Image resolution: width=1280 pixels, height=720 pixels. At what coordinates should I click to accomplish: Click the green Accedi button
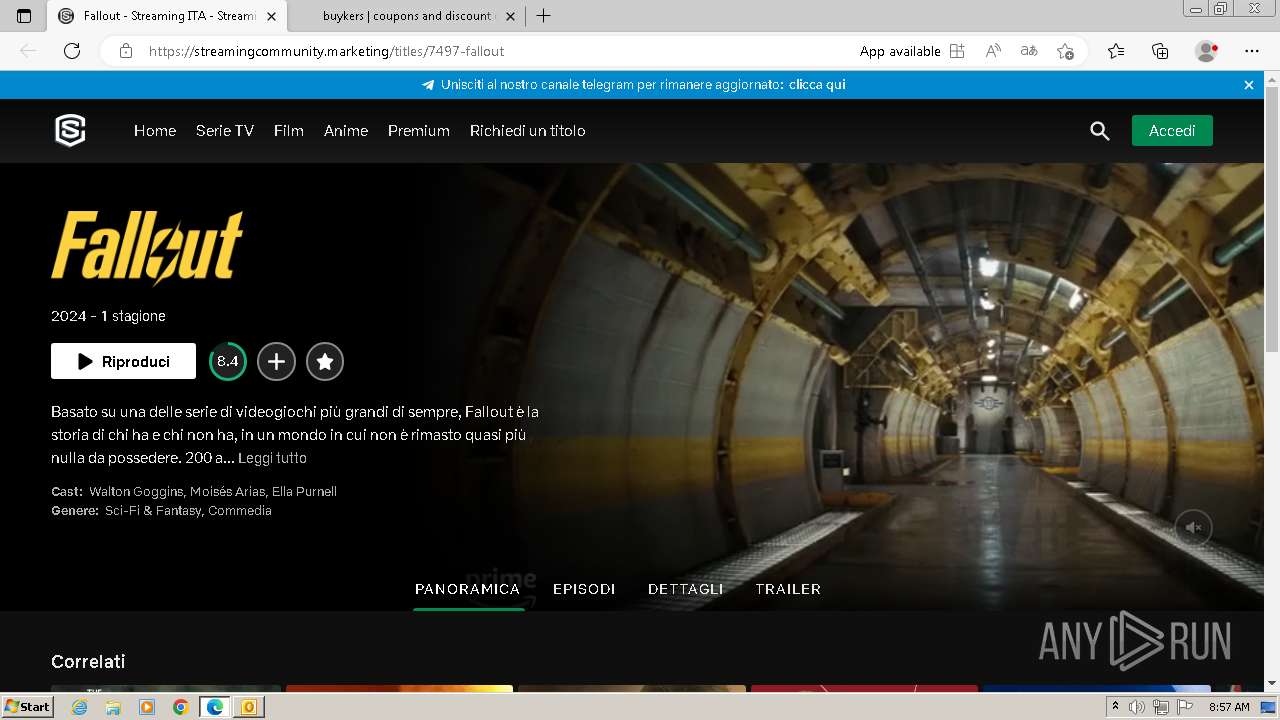pos(1172,131)
